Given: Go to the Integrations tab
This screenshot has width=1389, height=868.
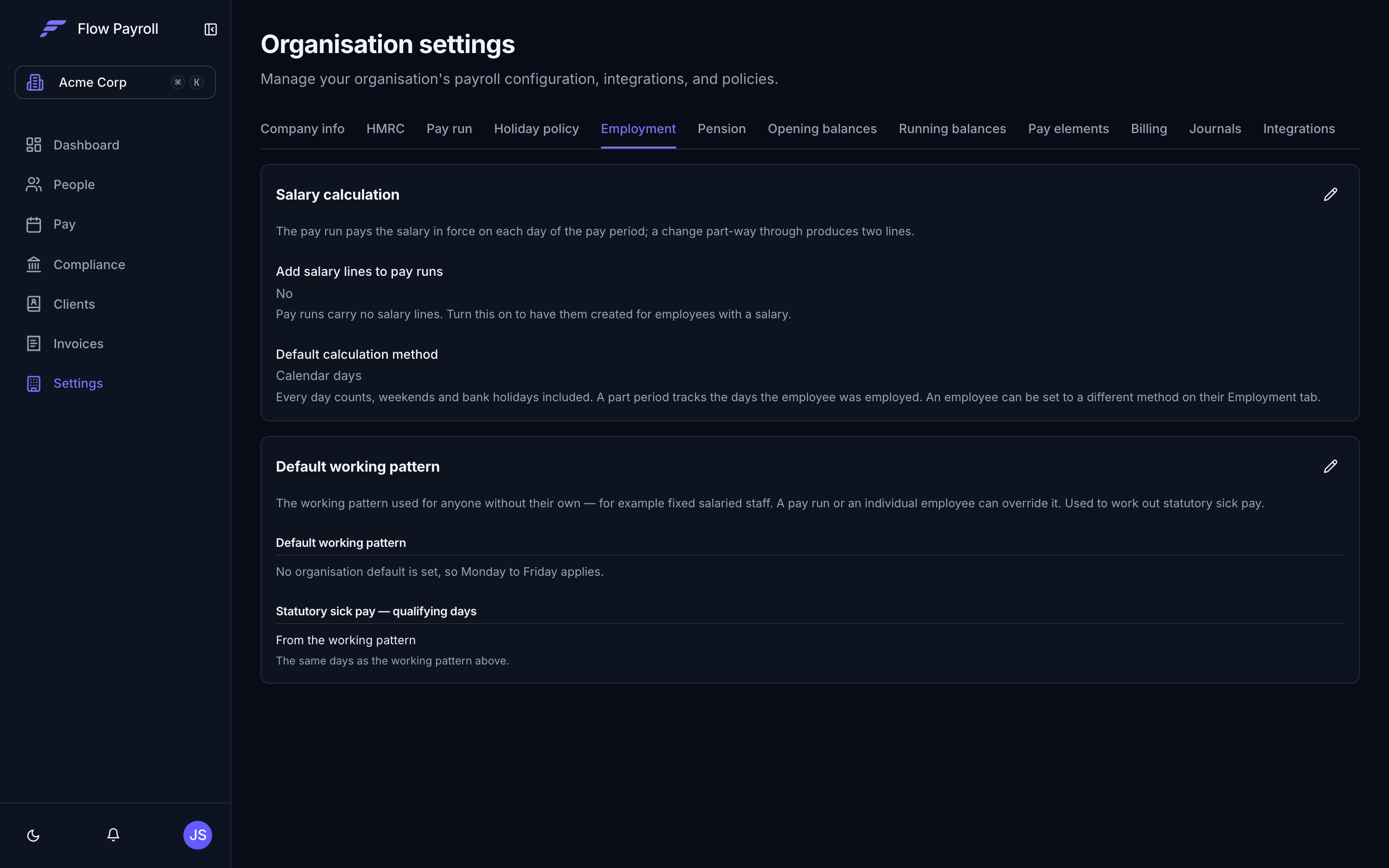Looking at the screenshot, I should pos(1299,129).
